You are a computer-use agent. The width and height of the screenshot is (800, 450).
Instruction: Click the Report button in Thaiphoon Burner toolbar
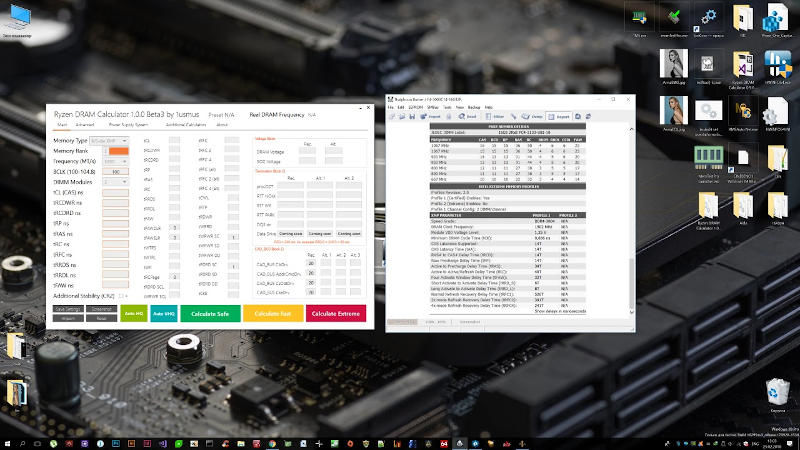click(559, 117)
